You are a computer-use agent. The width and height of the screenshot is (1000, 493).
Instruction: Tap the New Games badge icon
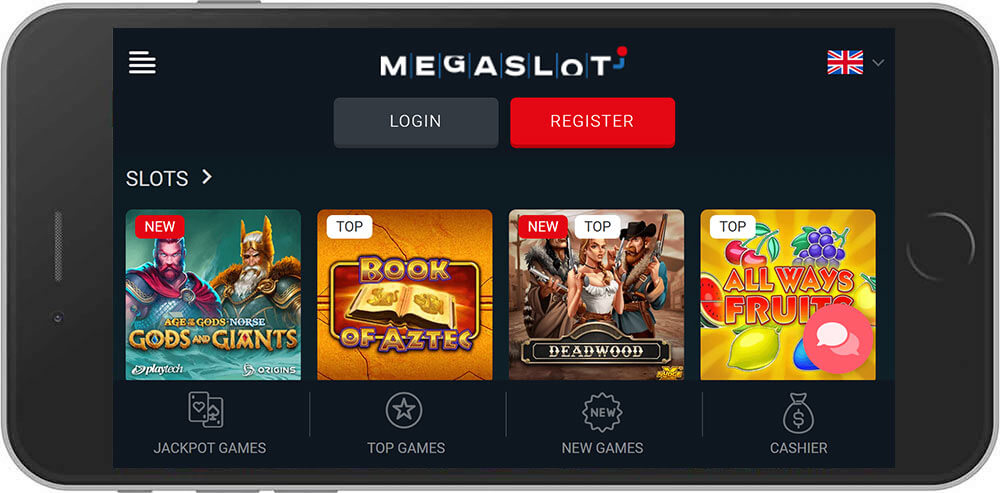(x=603, y=412)
